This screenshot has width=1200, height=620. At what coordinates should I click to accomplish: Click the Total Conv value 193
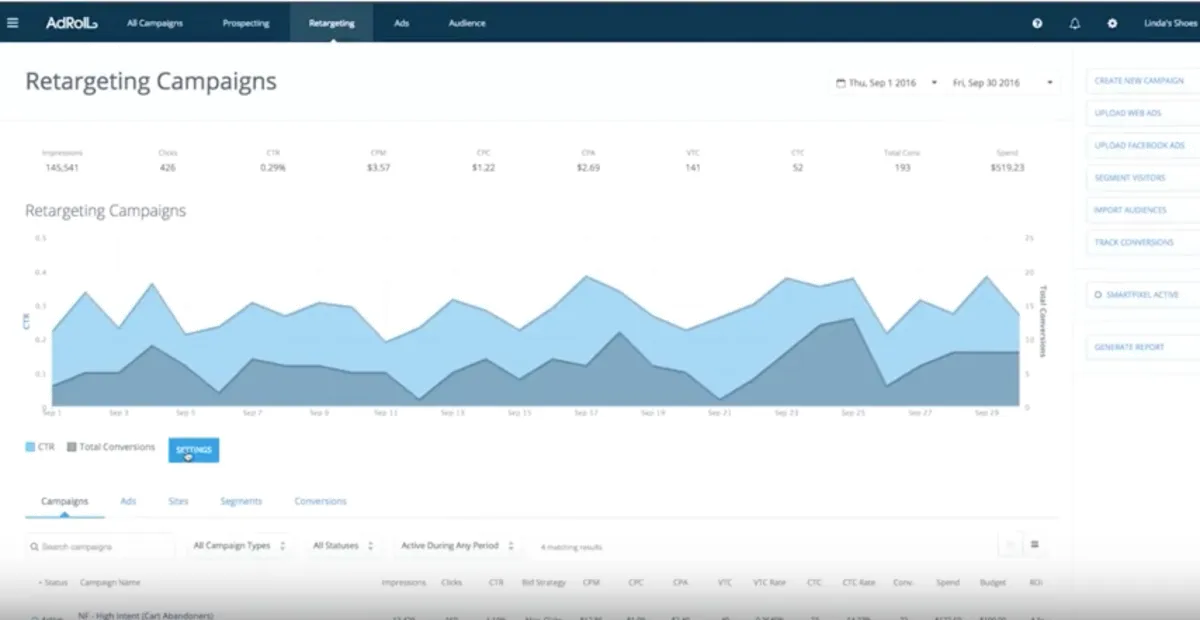[x=902, y=167]
